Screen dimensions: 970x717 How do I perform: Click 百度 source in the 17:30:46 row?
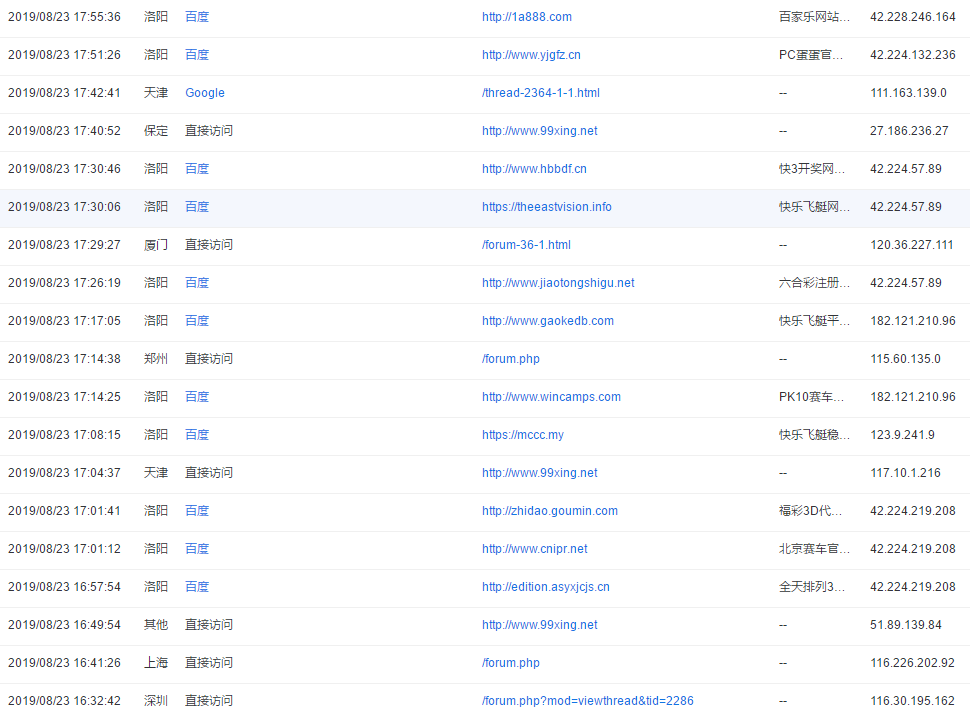click(197, 169)
